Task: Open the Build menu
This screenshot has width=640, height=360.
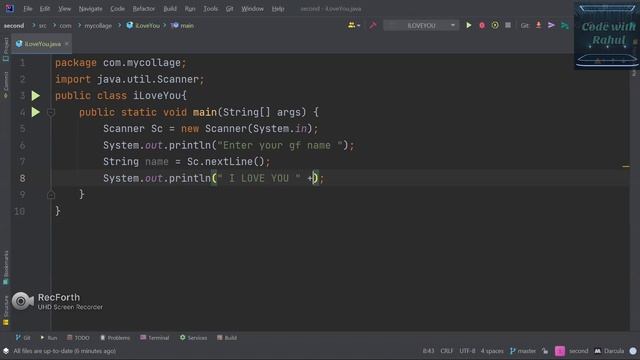Action: (x=170, y=9)
